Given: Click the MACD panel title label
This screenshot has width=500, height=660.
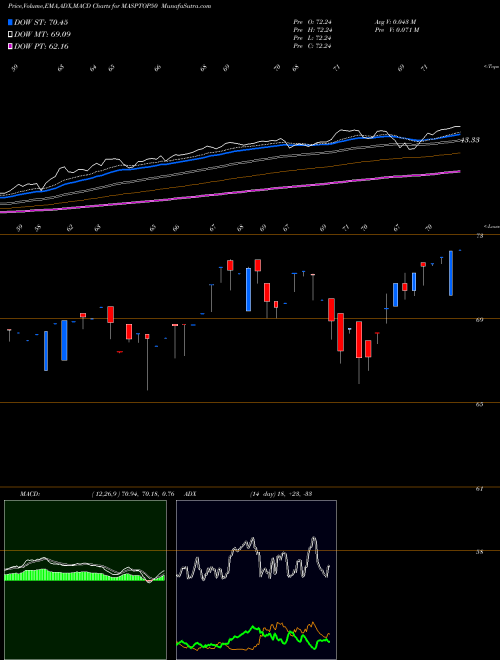Looking at the screenshot, I should pos(29,494).
